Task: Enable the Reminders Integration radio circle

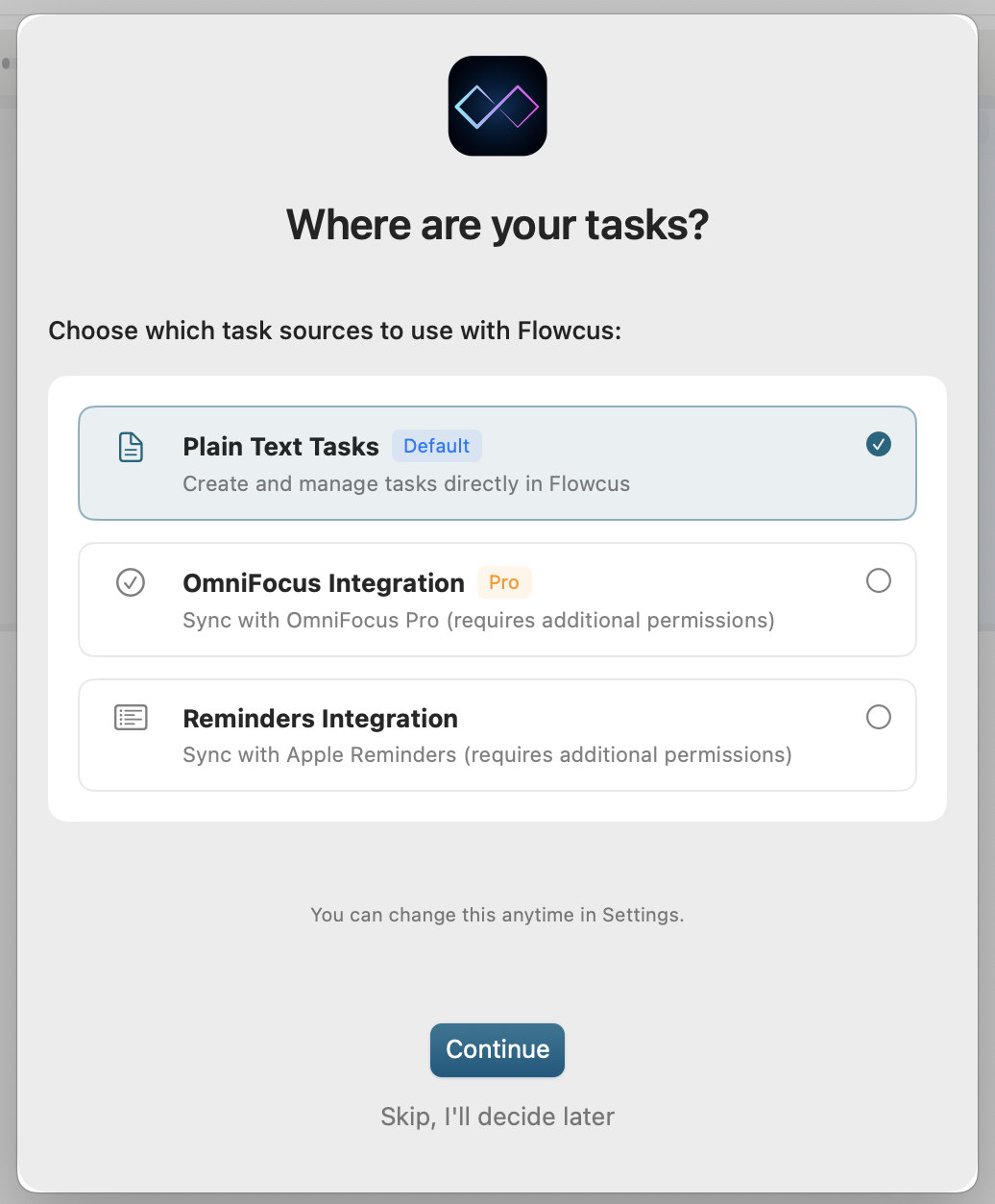Action: tap(878, 717)
